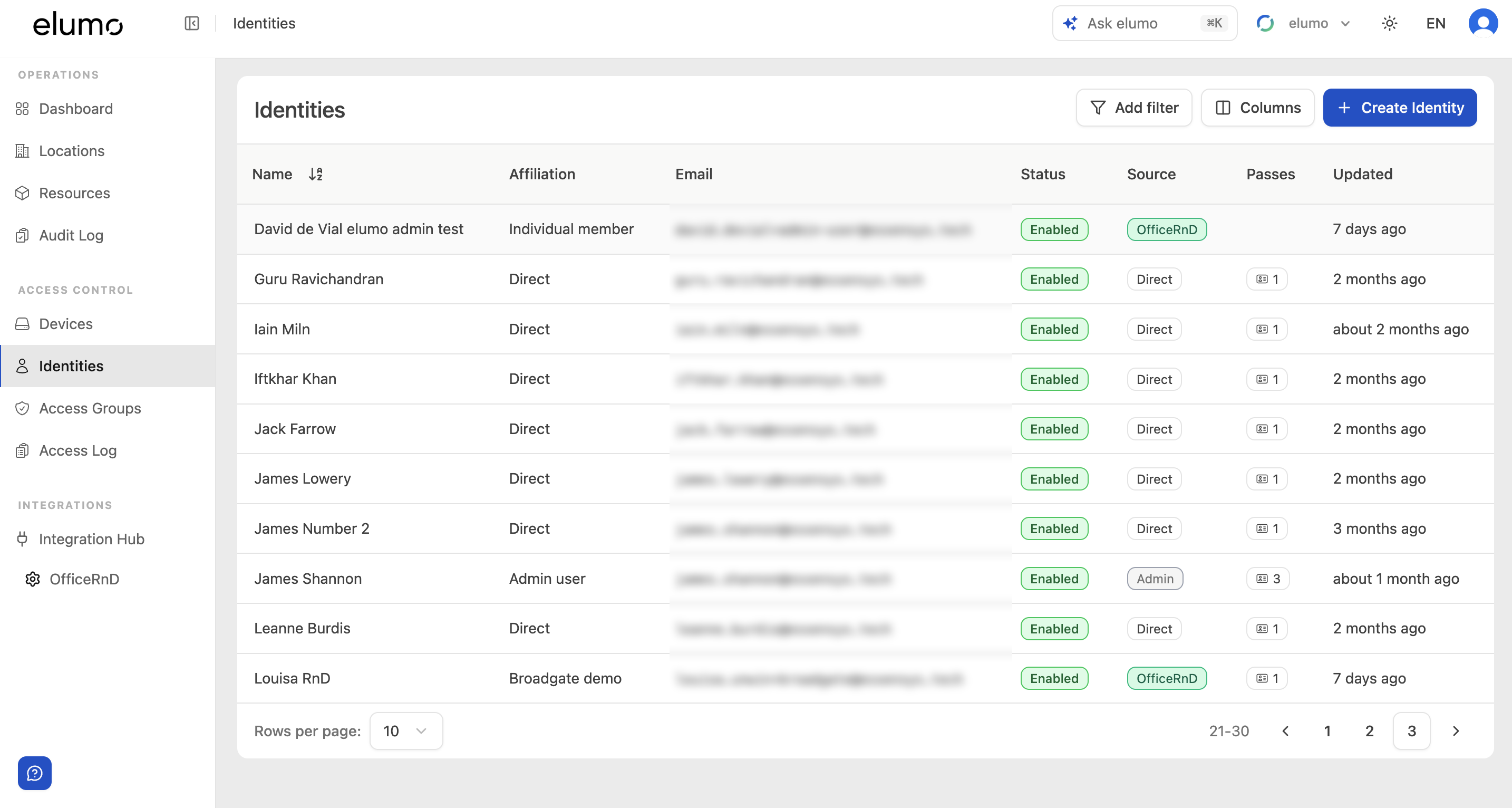Click the Updated column header
The height and width of the screenshot is (808, 1512).
click(1362, 175)
